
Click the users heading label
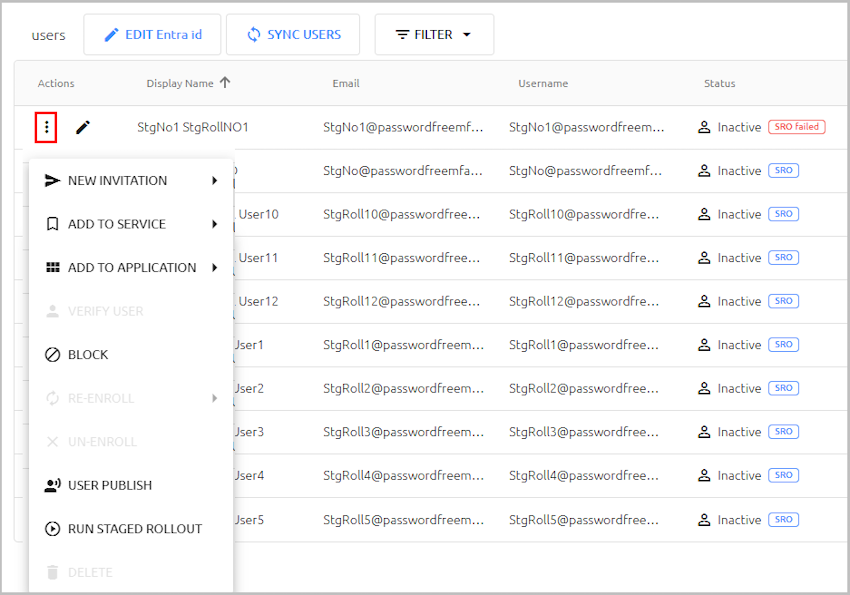pos(48,35)
